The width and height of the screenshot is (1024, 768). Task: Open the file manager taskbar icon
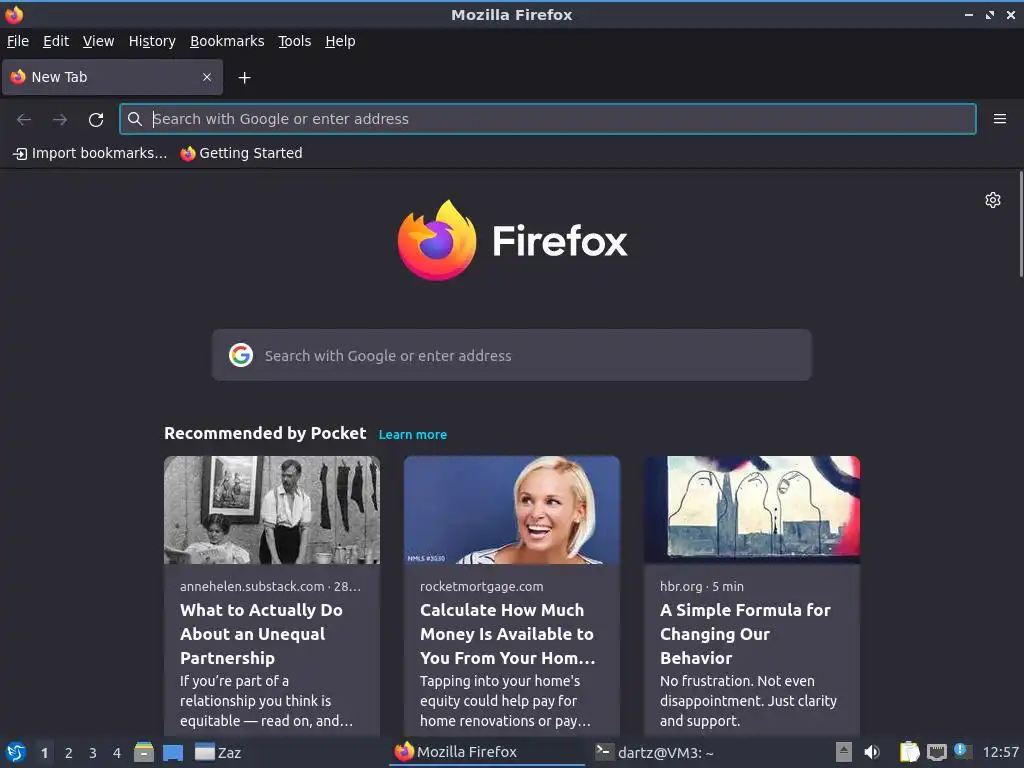144,752
